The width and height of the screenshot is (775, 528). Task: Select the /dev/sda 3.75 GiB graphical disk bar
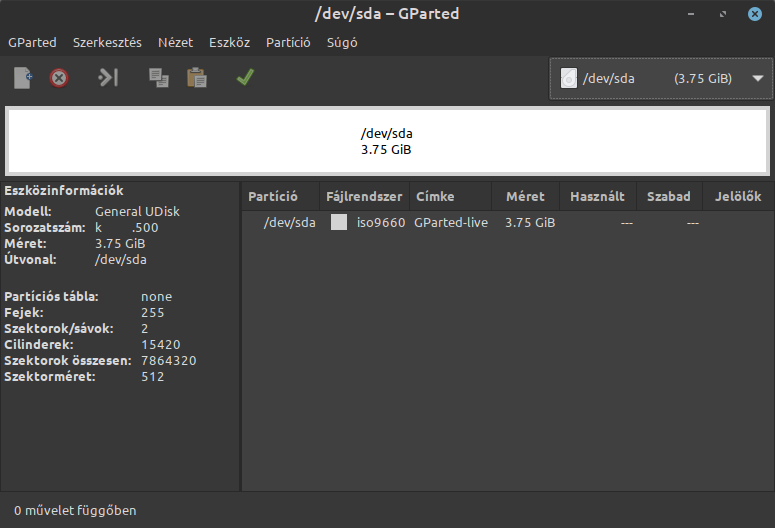click(387, 141)
